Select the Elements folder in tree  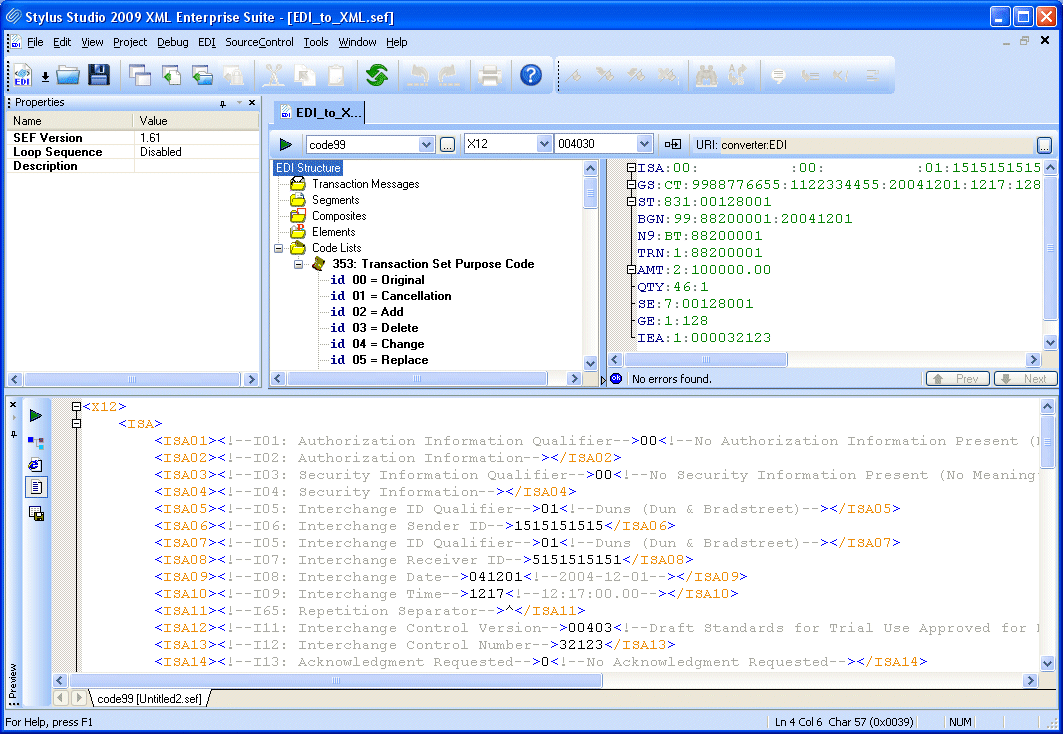tap(333, 232)
